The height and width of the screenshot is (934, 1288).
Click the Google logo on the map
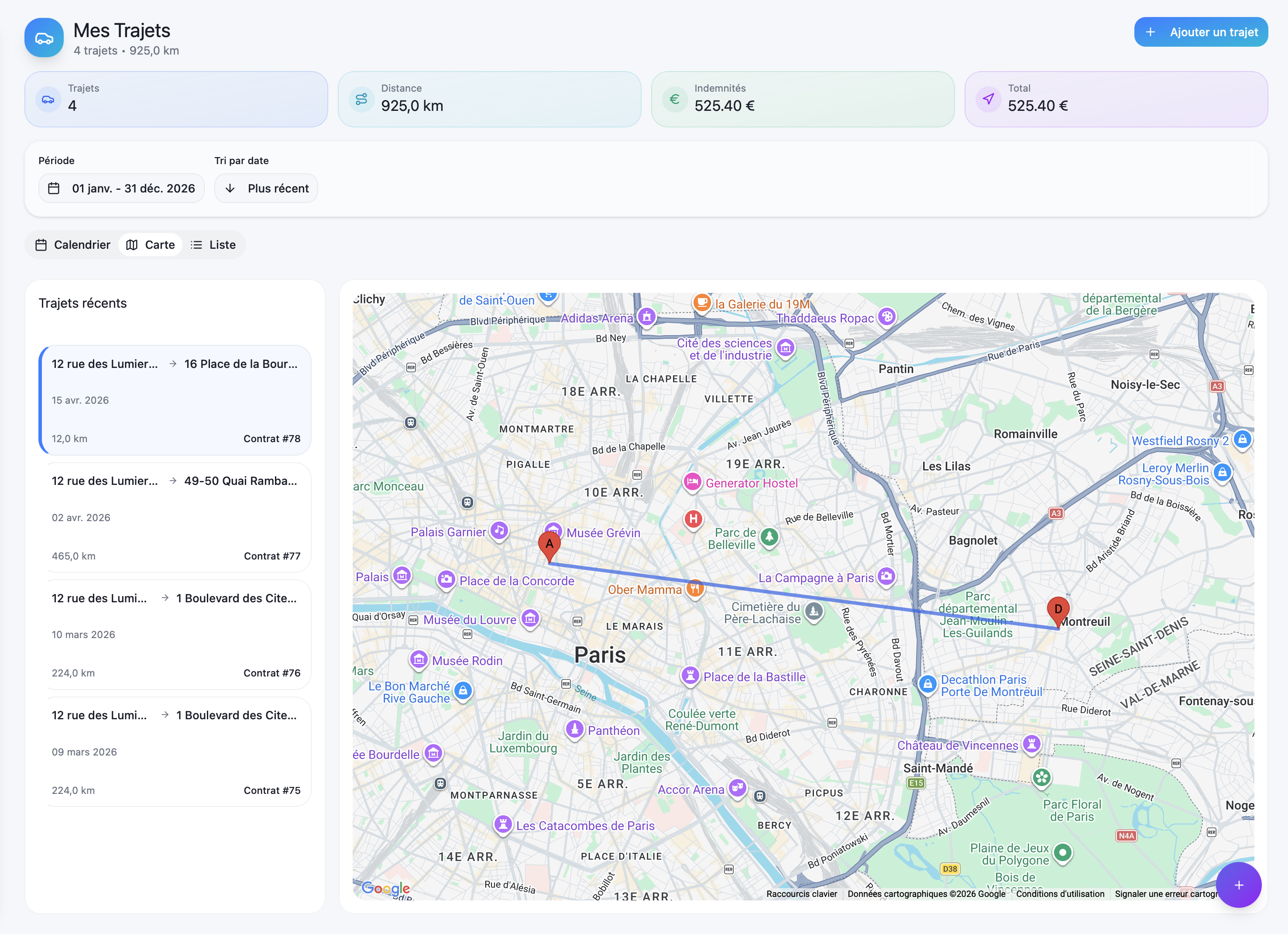click(x=385, y=888)
